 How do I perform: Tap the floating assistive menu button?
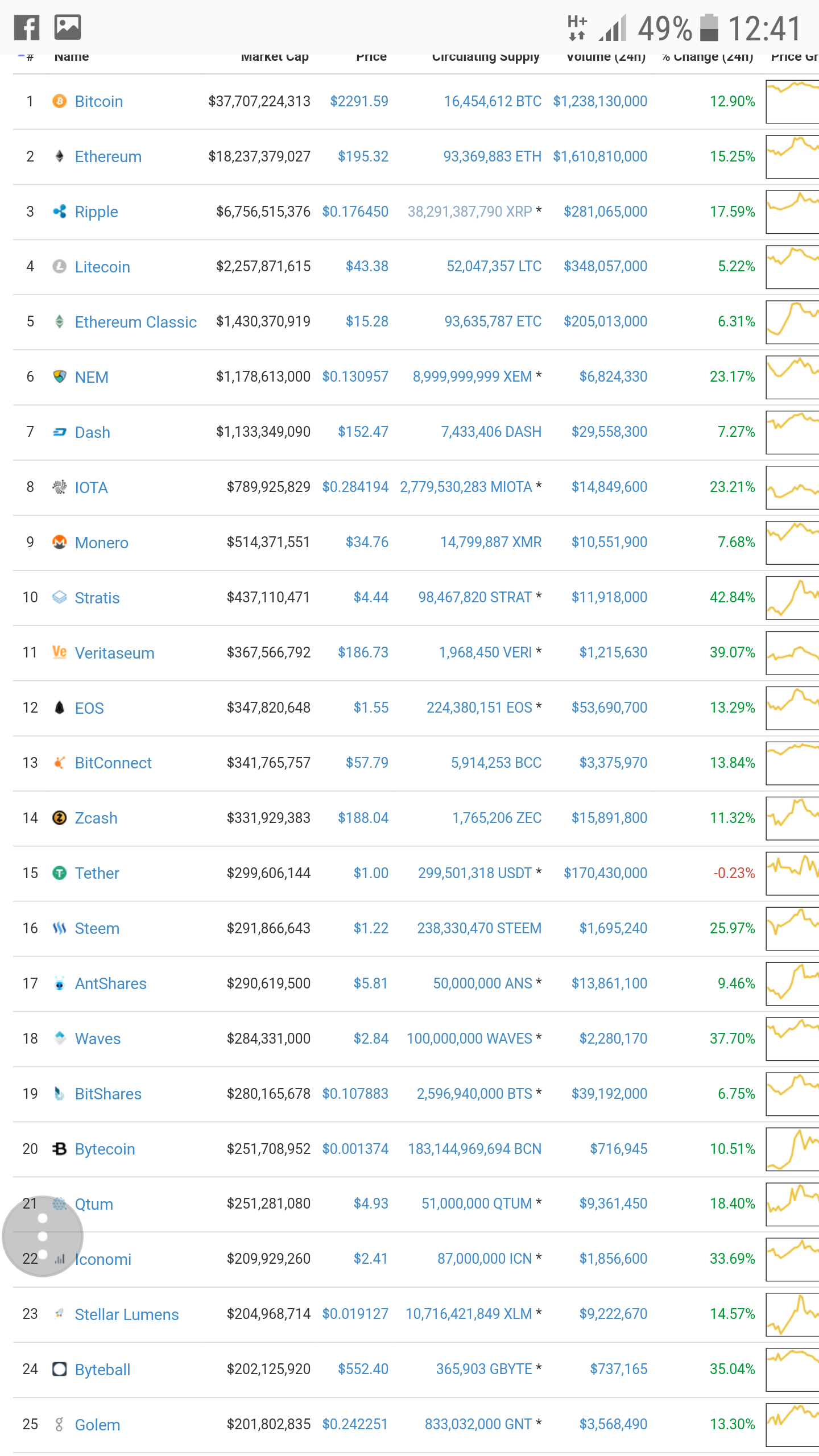click(x=43, y=1236)
